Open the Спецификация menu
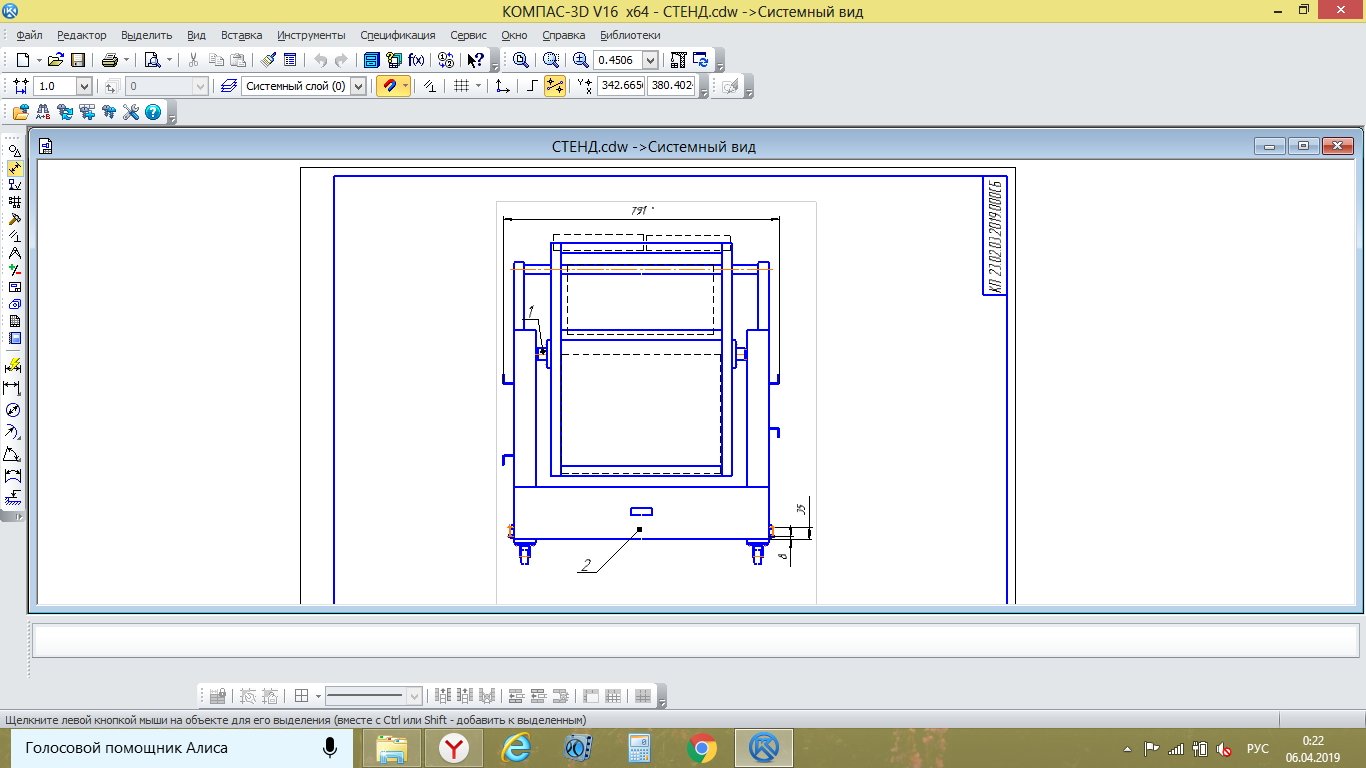Viewport: 1366px width, 768px height. (398, 35)
